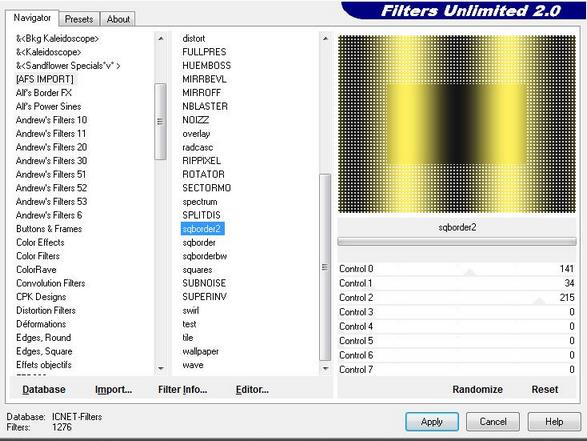Choose the distort filter
The width and height of the screenshot is (587, 441).
tap(194, 39)
